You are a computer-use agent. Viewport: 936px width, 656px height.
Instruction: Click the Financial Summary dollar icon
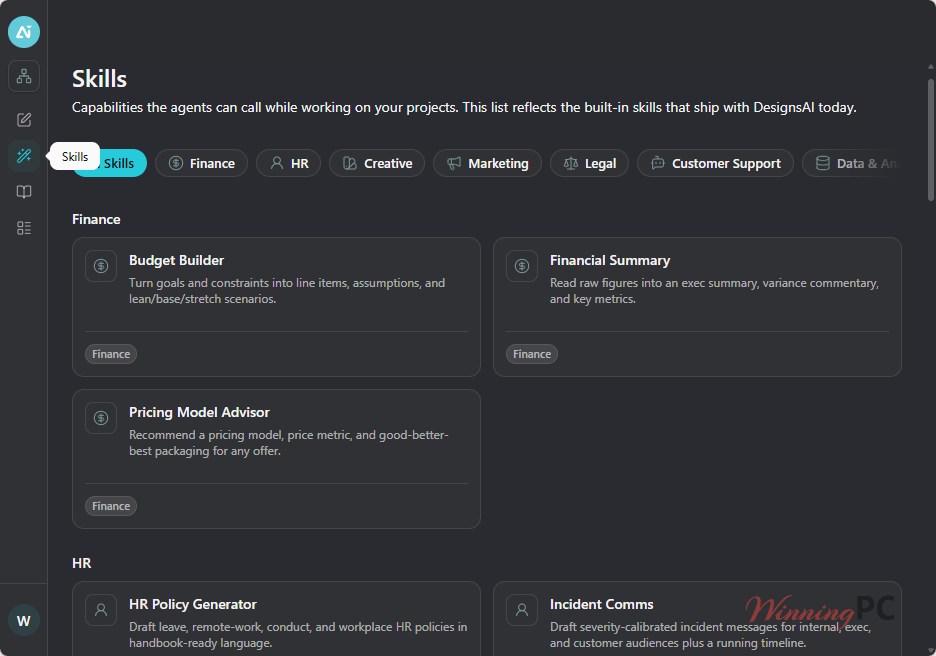coord(522,266)
